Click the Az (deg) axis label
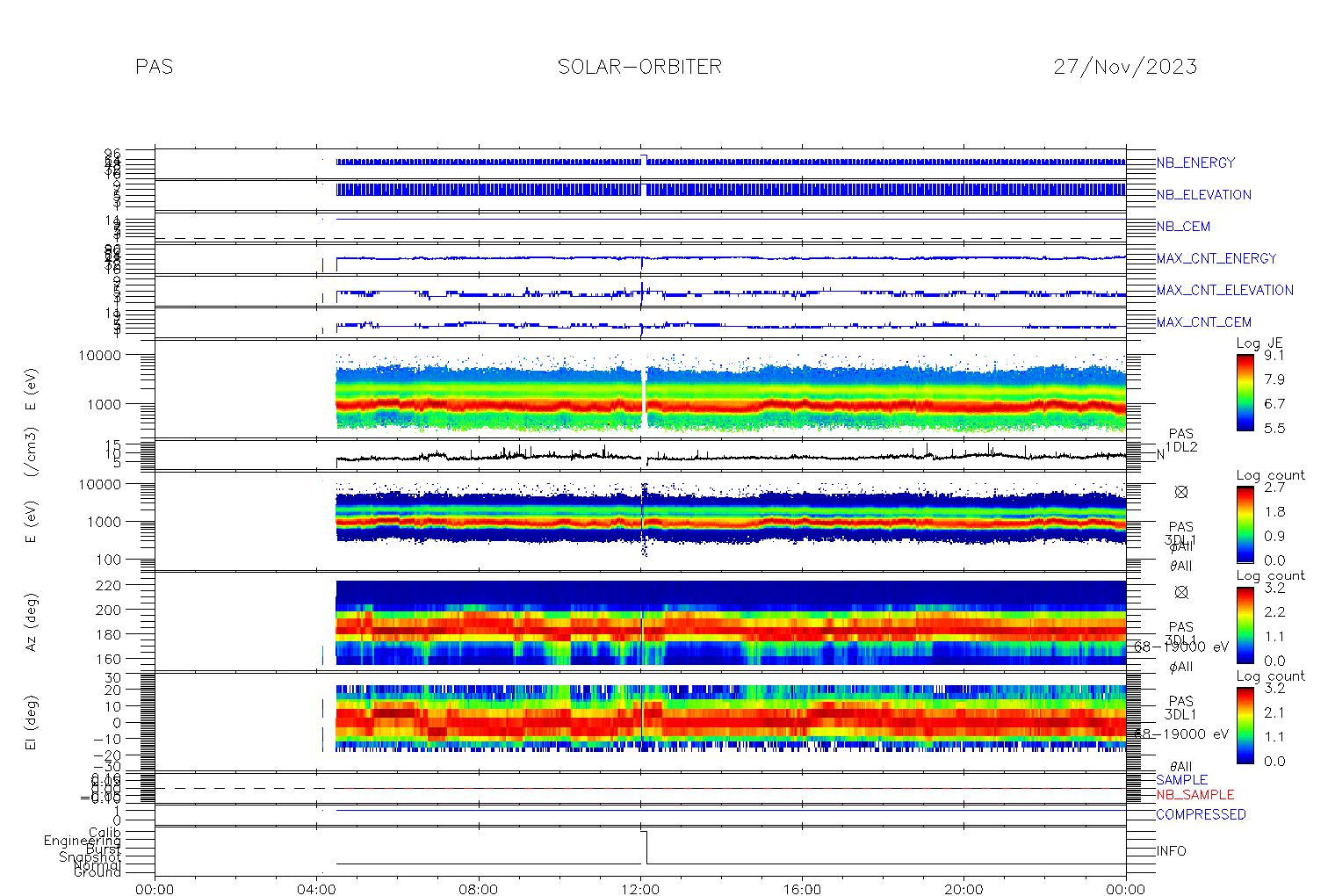Image resolution: width=1328 pixels, height=896 pixels. pos(32,622)
